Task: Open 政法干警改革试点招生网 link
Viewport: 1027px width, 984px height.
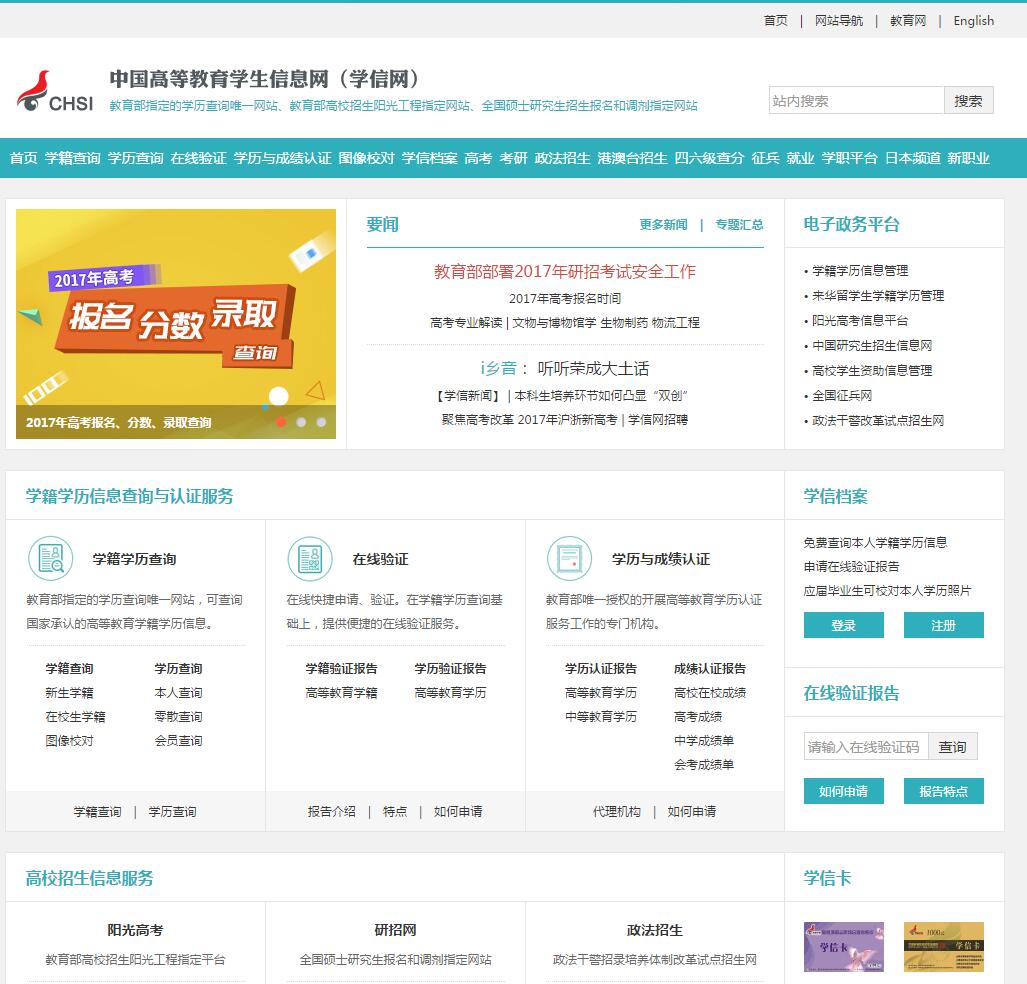Action: pos(878,420)
